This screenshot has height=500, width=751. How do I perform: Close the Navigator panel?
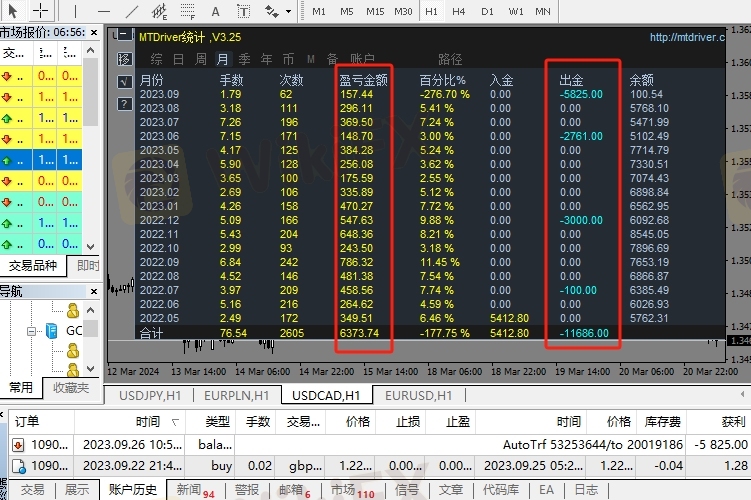click(x=94, y=291)
